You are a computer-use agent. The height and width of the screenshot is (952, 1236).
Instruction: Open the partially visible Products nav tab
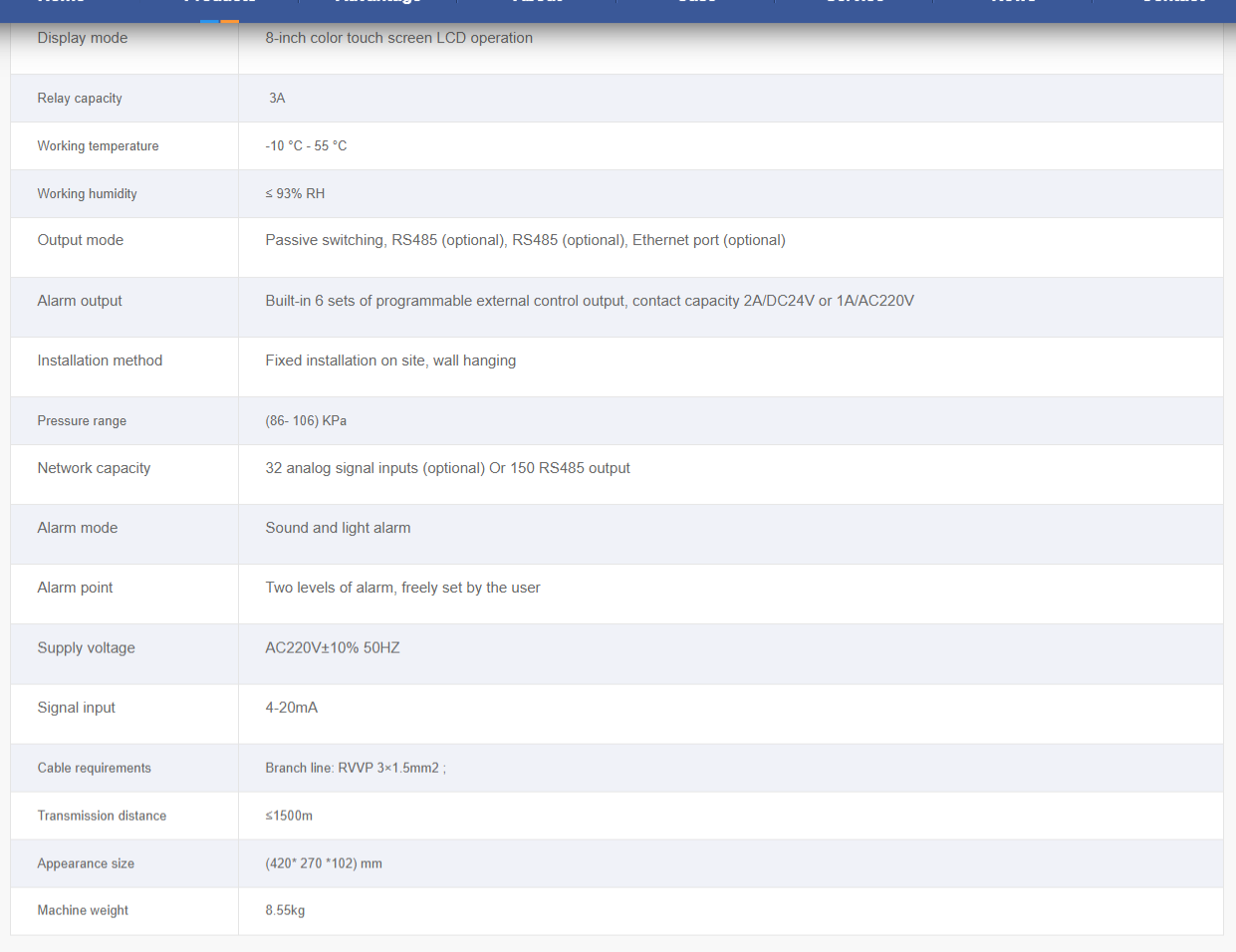[219, 5]
